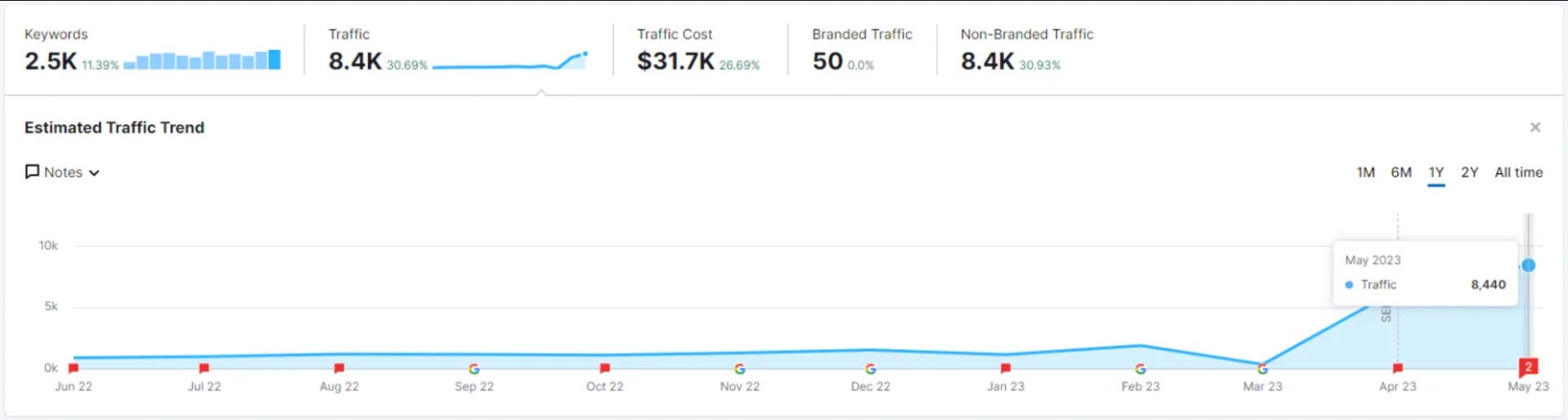Switch the chart range to 6M

pyautogui.click(x=1401, y=172)
